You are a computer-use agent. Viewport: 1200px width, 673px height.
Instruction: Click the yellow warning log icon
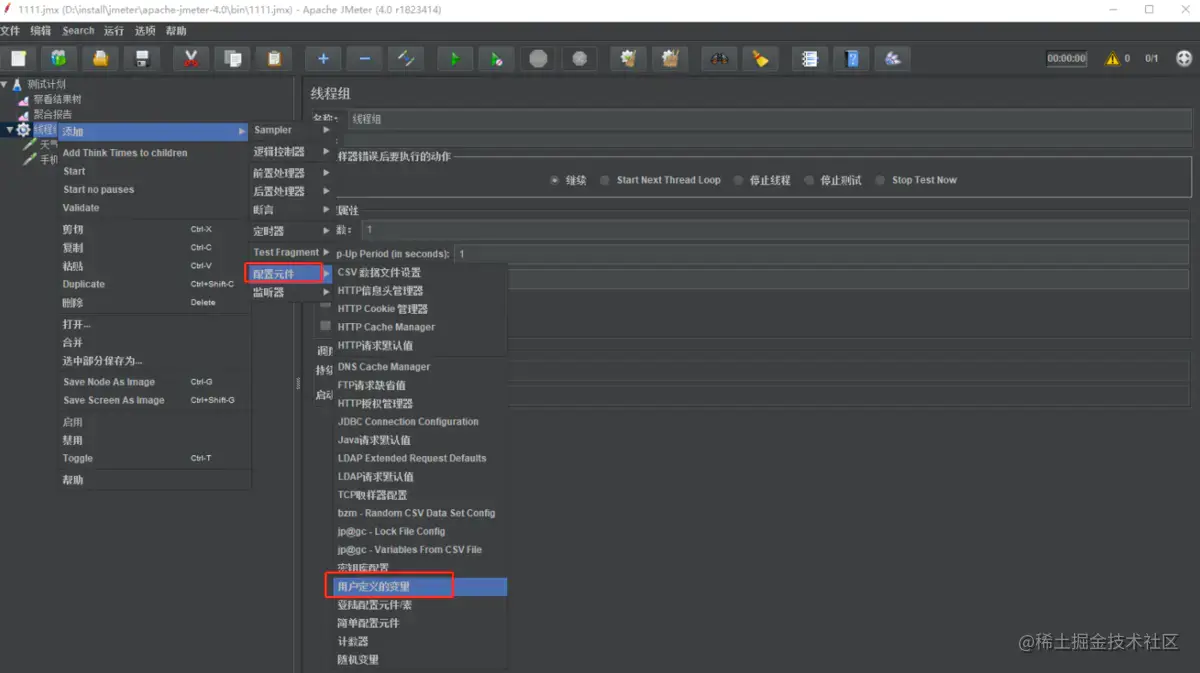1112,58
